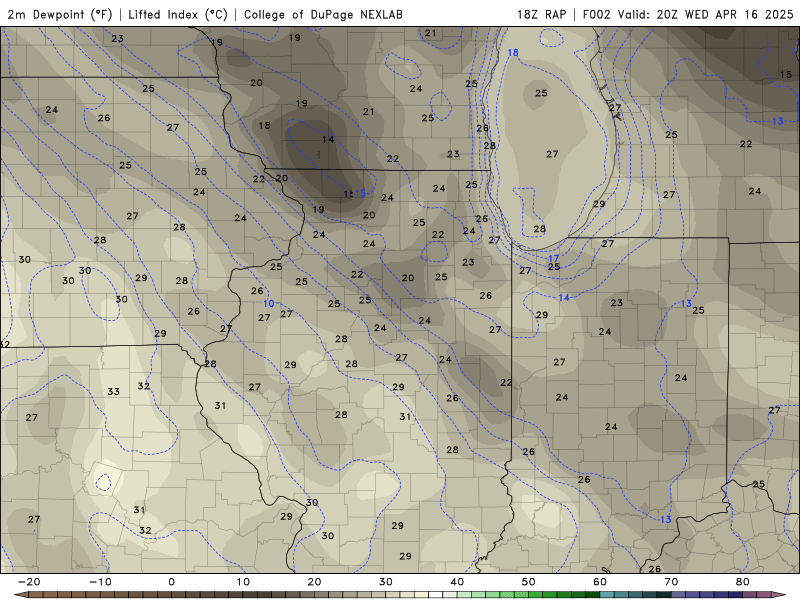Click the "40" color scale label
Viewport: 800px width, 600px height.
[457, 582]
